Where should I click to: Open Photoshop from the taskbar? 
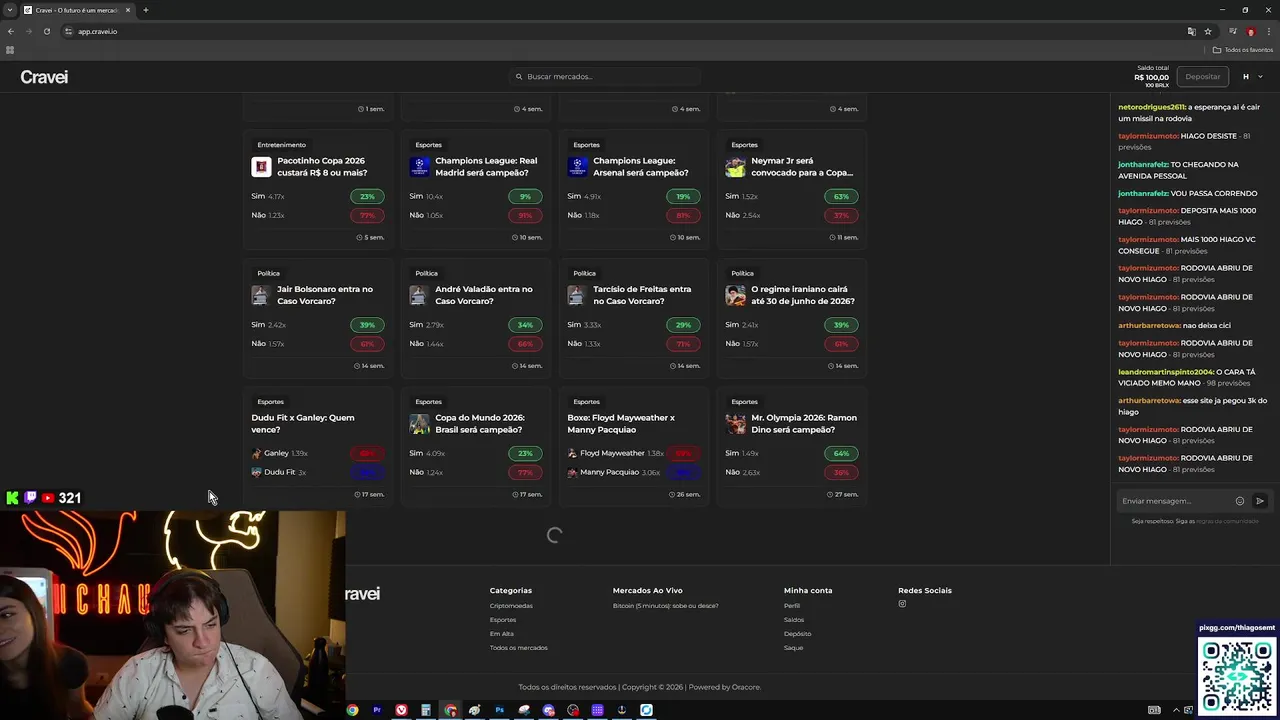[499, 710]
